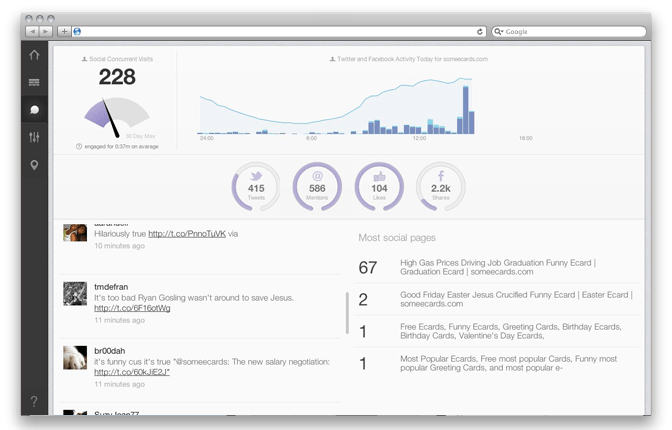Open the 2.2k Facebook Shares circle
Screen dimensions: 672x430
tap(440, 187)
